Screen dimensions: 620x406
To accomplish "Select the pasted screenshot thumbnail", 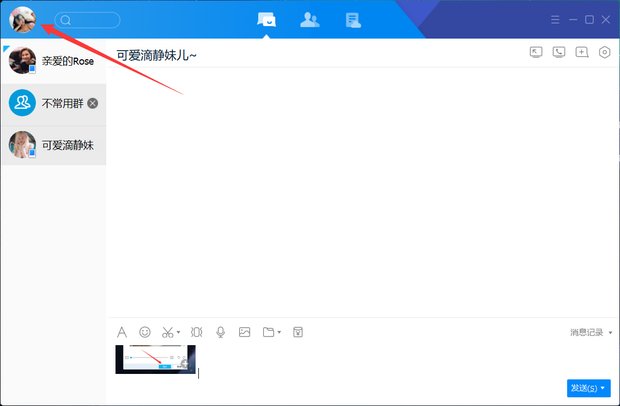I will pyautogui.click(x=155, y=359).
